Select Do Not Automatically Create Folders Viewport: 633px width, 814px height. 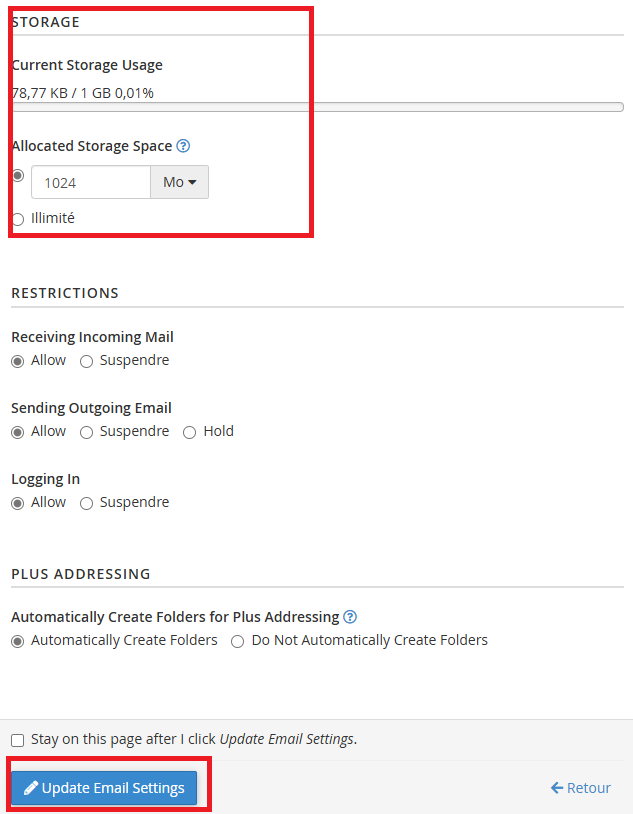(237, 642)
